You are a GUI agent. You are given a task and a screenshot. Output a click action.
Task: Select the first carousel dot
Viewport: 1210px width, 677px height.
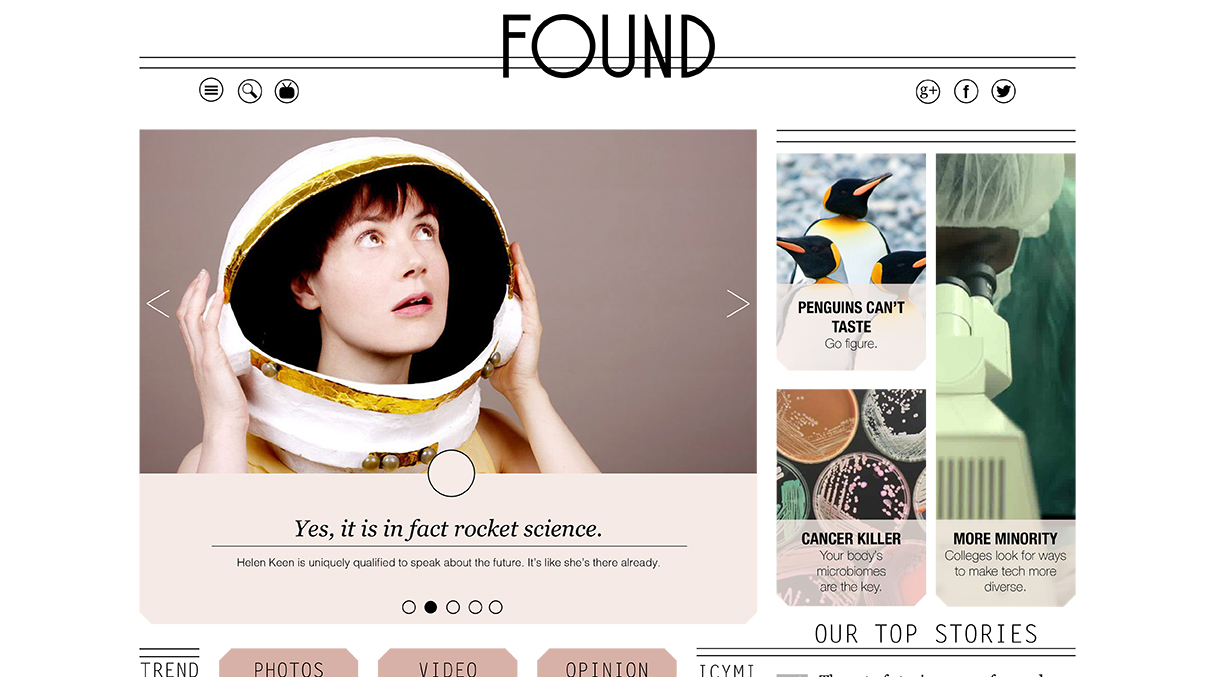tap(409, 607)
